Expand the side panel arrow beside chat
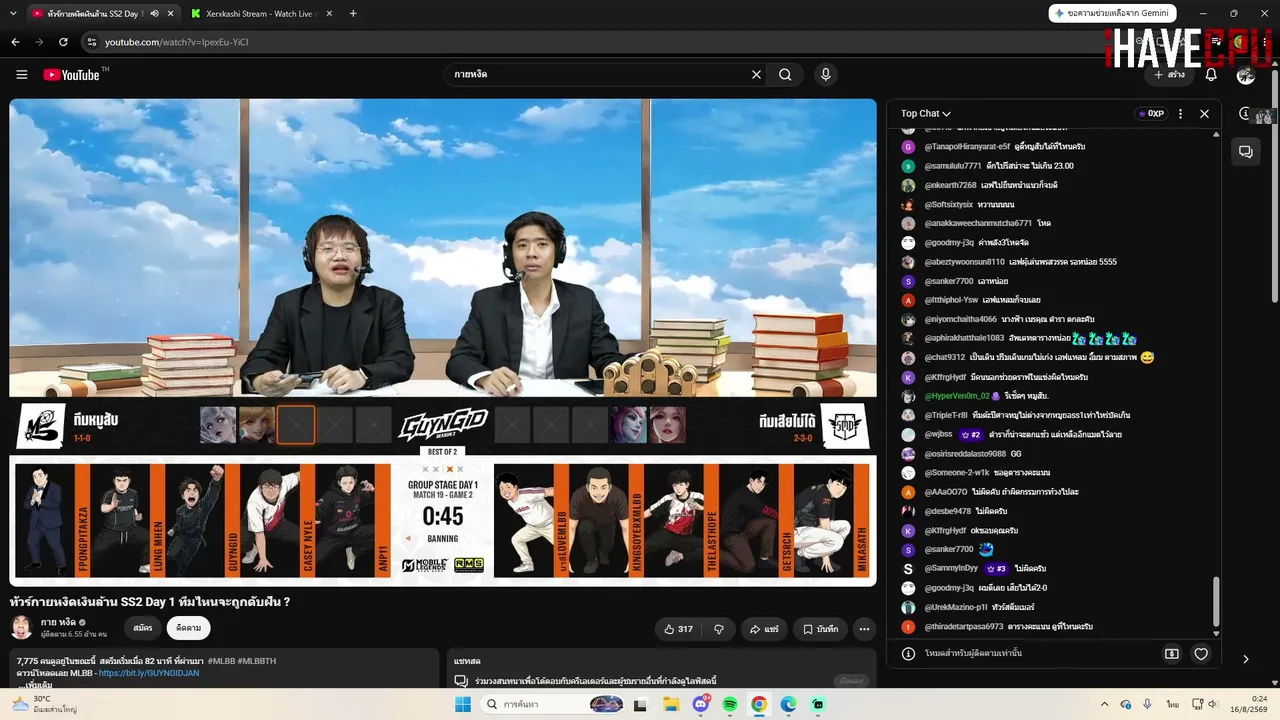 pyautogui.click(x=1245, y=659)
